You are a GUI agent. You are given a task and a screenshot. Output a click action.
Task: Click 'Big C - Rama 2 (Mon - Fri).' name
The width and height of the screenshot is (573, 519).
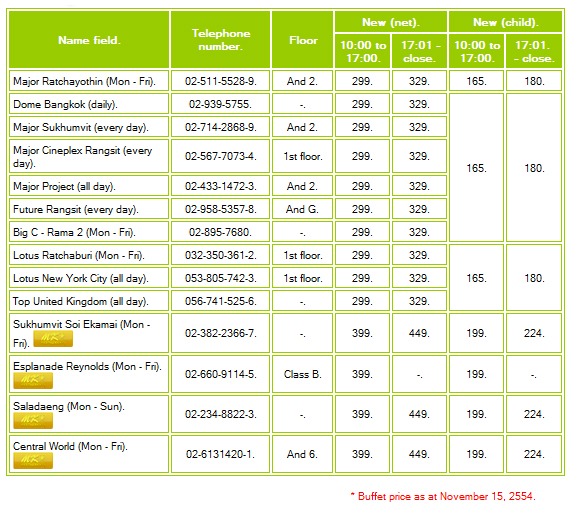click(75, 232)
